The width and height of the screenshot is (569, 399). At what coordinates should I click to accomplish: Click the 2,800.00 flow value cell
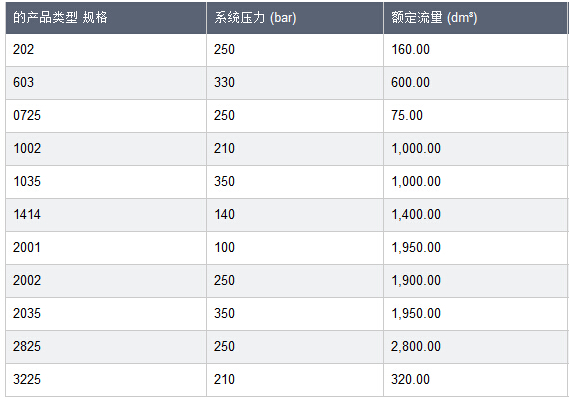(476, 347)
